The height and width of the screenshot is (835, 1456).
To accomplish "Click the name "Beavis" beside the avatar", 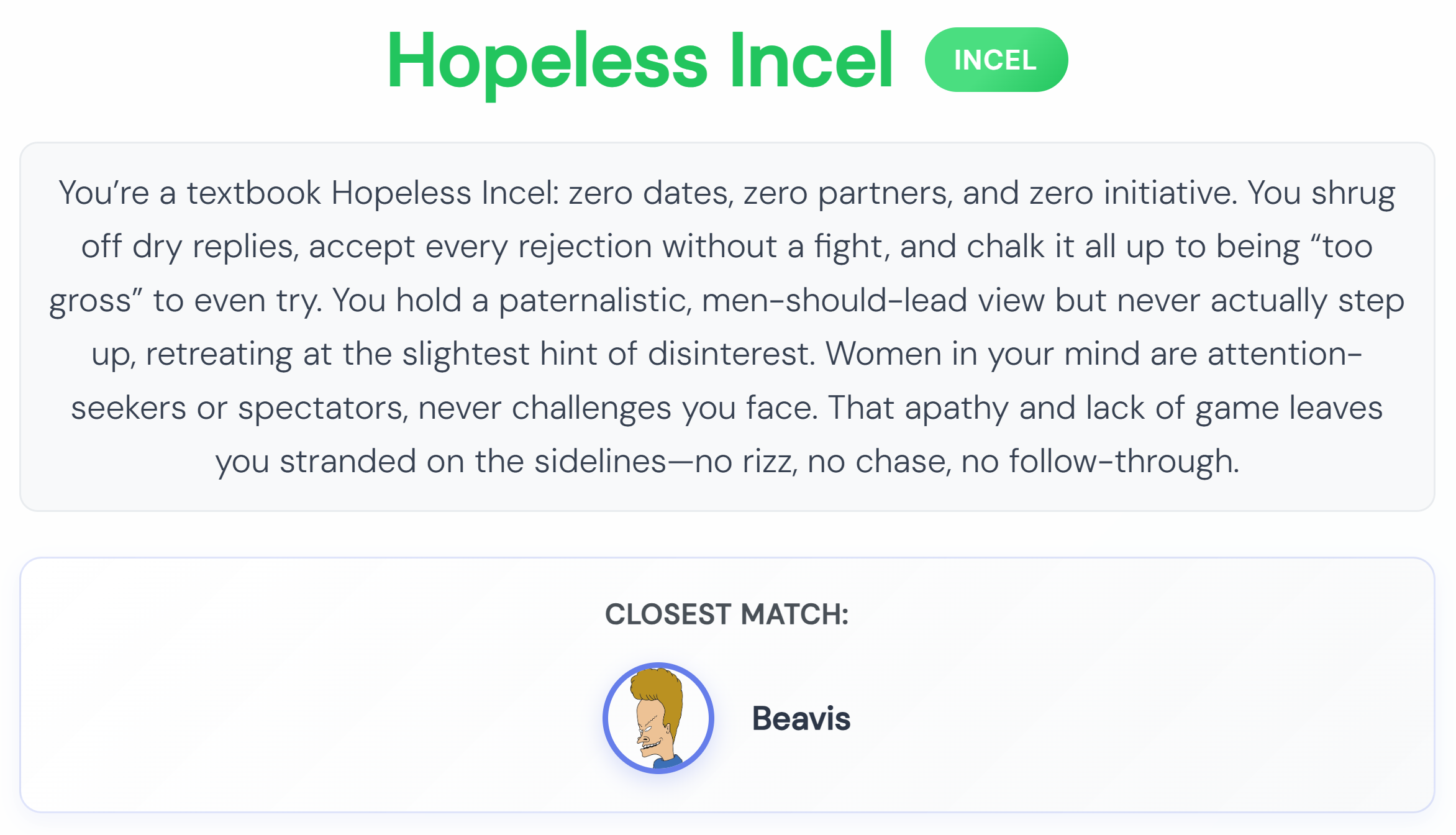I will coord(801,719).
